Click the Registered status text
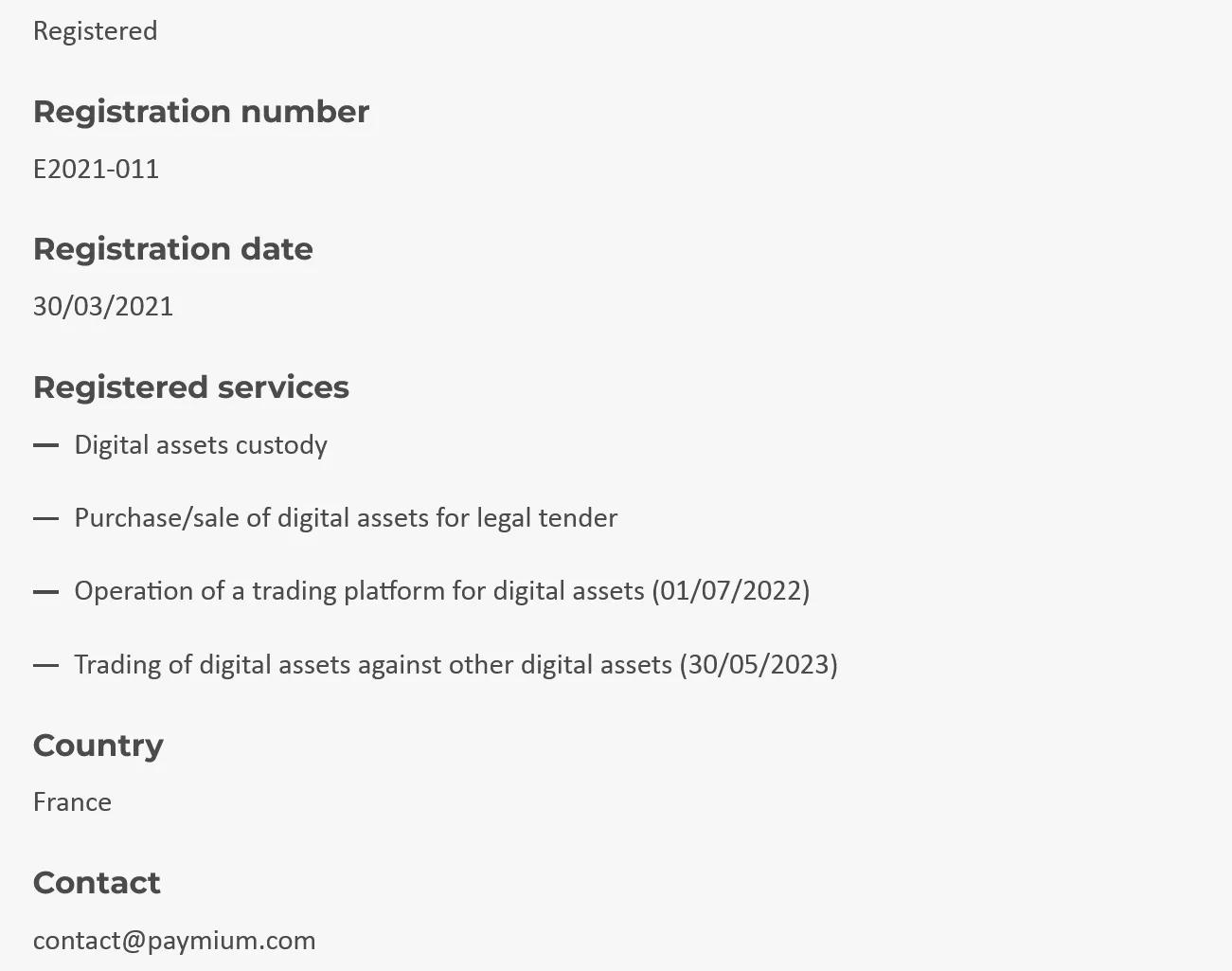Screen dimensions: 1232x971 coord(95,31)
